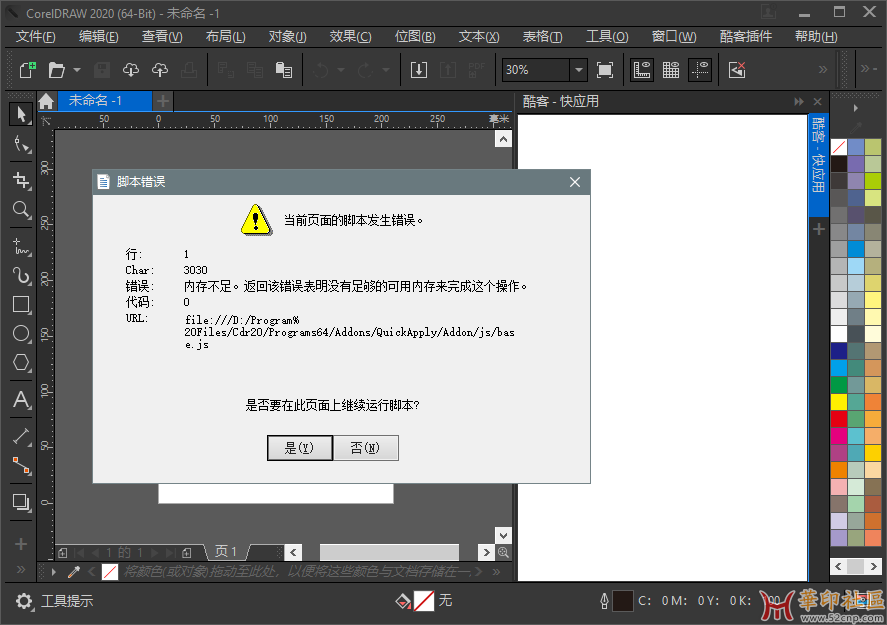The height and width of the screenshot is (625, 887).
Task: Click 是(Y) to continue running script
Action: (299, 448)
